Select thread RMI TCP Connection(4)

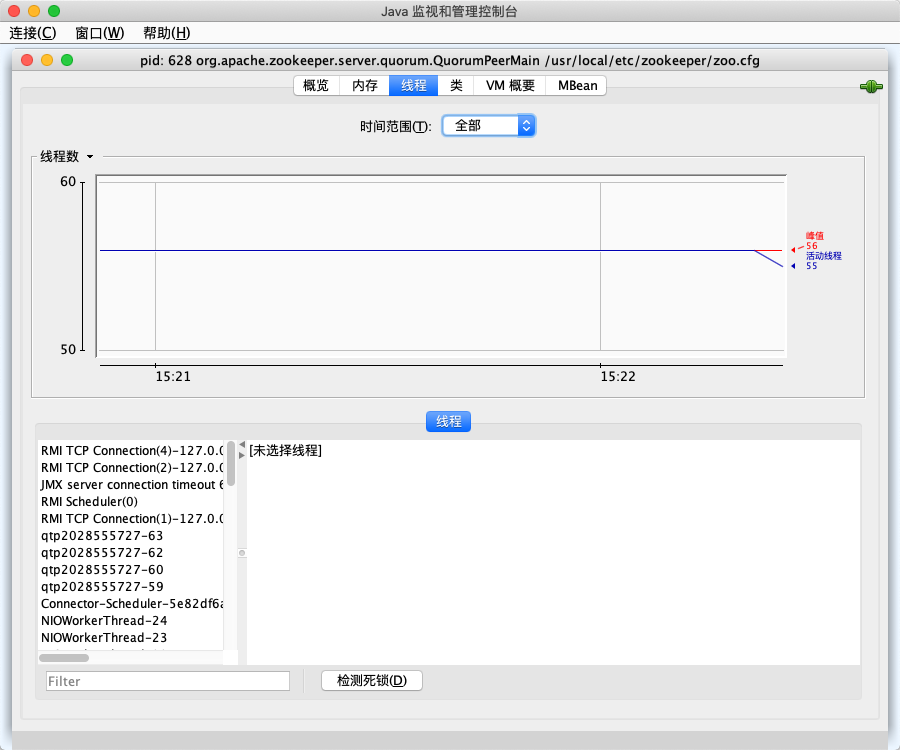tap(131, 450)
